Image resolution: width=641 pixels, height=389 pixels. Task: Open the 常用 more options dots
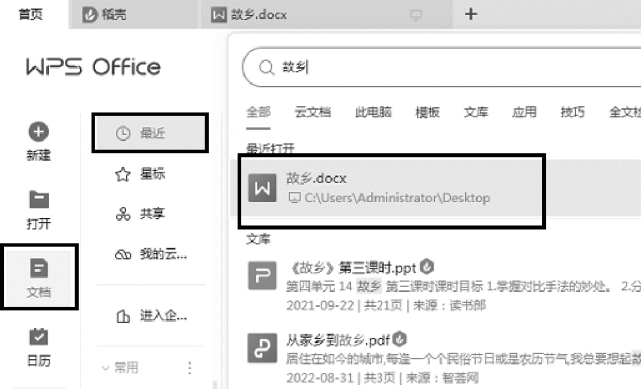[x=190, y=368]
